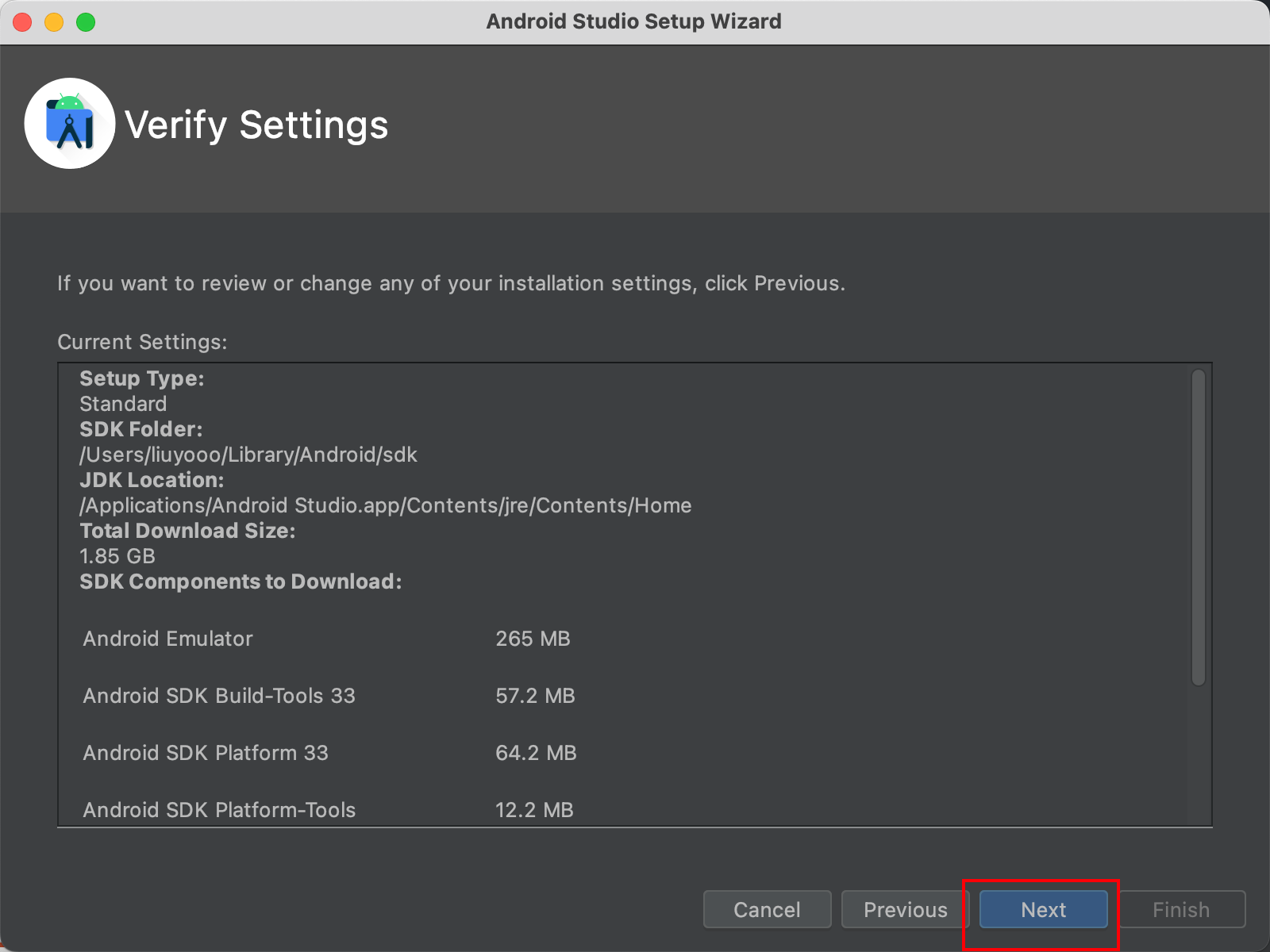Cancel the setup wizard
This screenshot has width=1270, height=952.
(x=767, y=909)
